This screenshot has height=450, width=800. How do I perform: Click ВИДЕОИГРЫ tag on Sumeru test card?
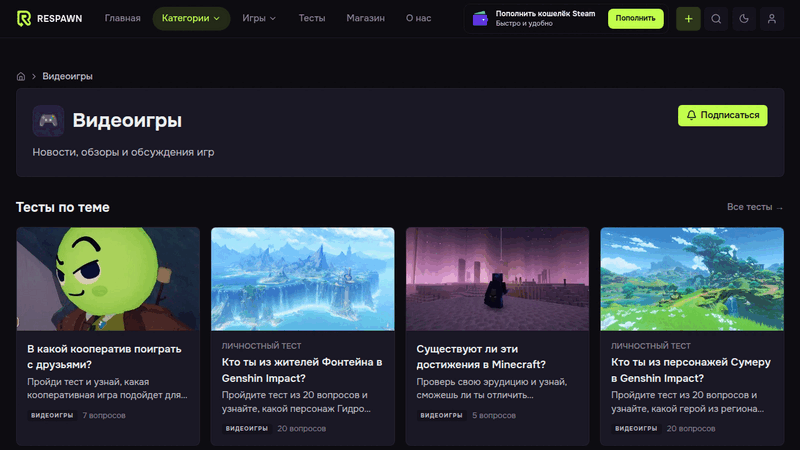636,429
